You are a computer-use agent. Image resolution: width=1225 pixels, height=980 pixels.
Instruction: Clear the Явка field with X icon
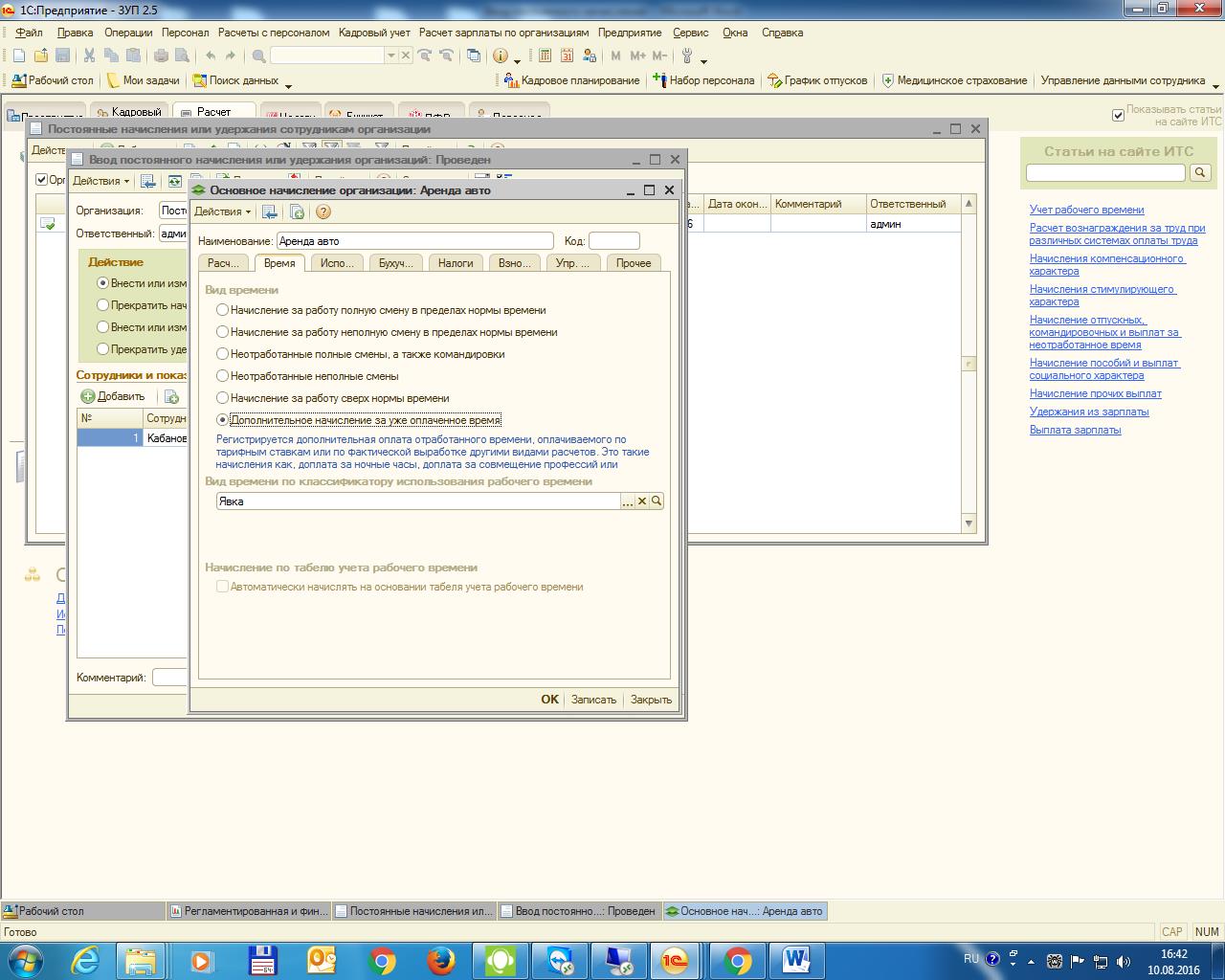point(642,501)
